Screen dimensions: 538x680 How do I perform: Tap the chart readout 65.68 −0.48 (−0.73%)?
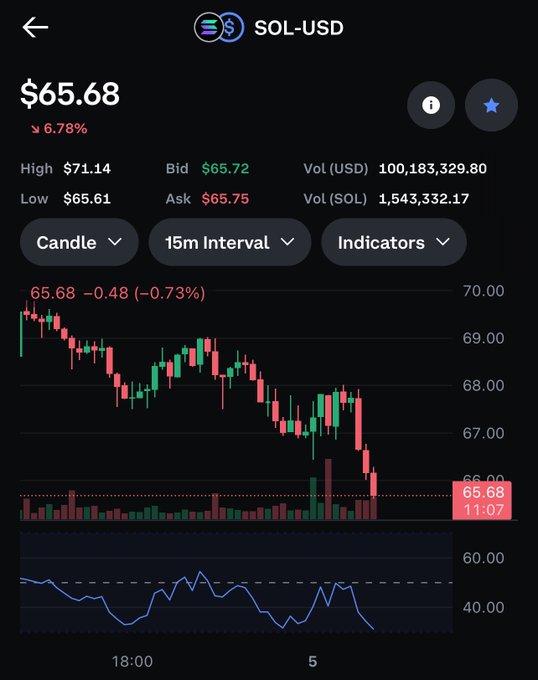pyautogui.click(x=117, y=293)
